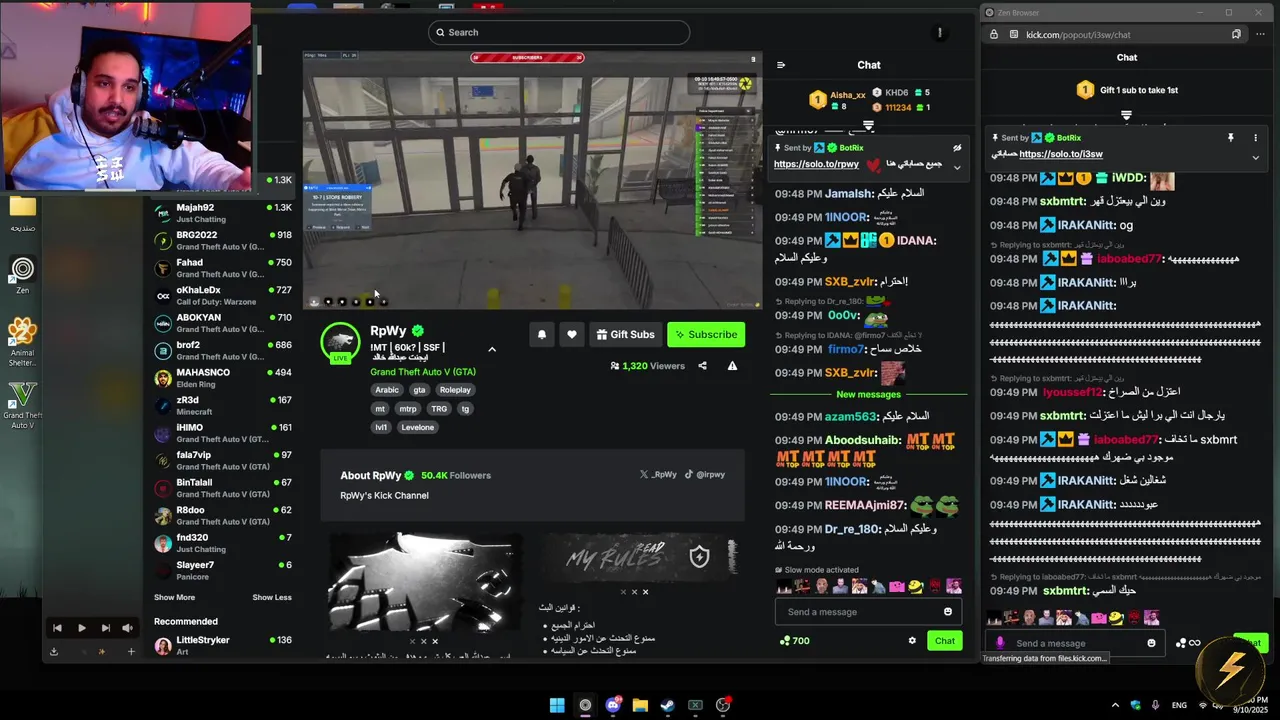Click Show More in the channel sidebar
The image size is (1280, 720).
pyautogui.click(x=174, y=597)
